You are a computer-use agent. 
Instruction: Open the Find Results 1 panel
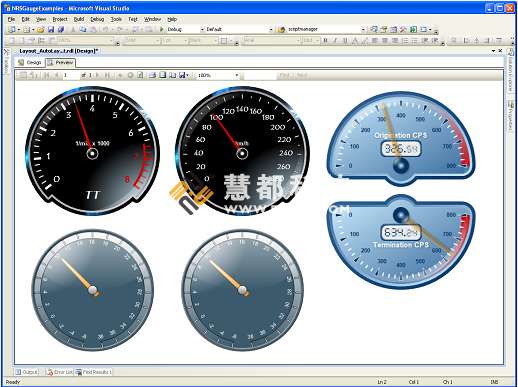coord(94,372)
